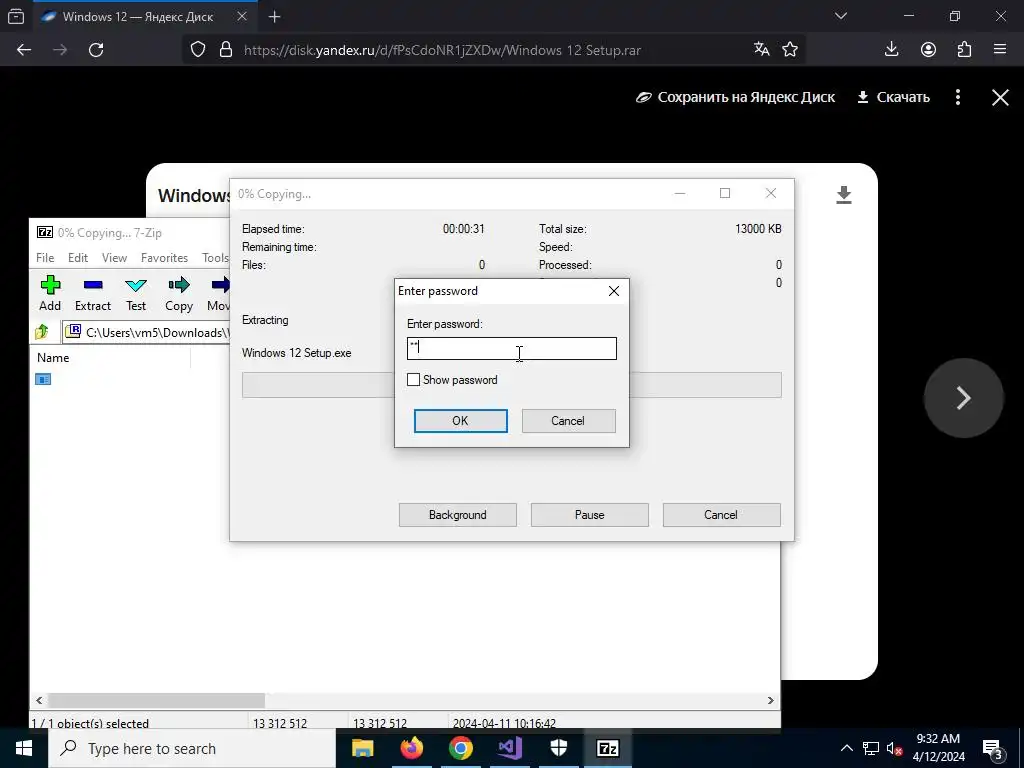Click the Test icon in 7-Zip toolbar
This screenshot has width=1024, height=768.
click(136, 285)
